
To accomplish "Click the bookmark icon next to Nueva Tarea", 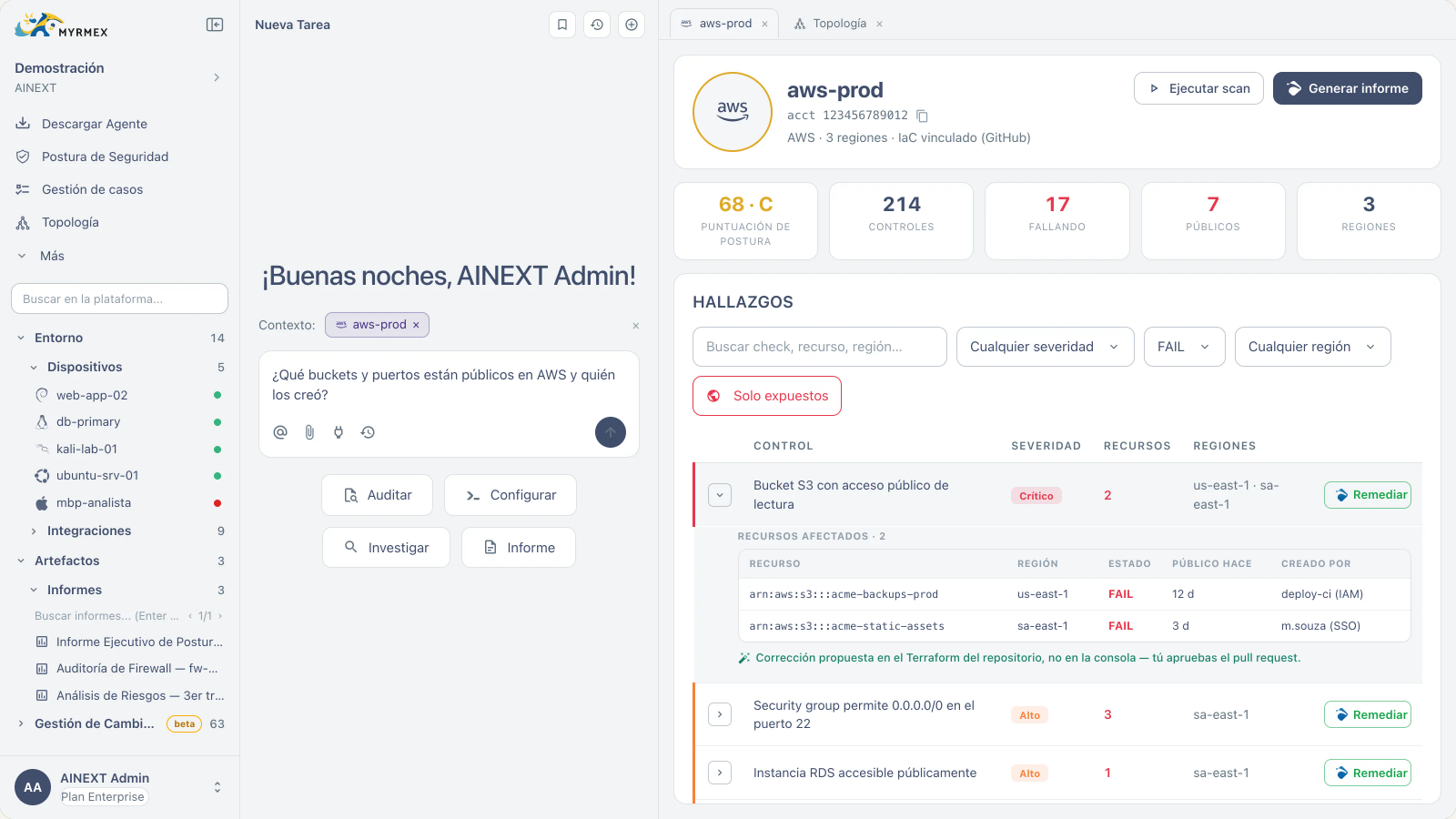I will (x=562, y=25).
